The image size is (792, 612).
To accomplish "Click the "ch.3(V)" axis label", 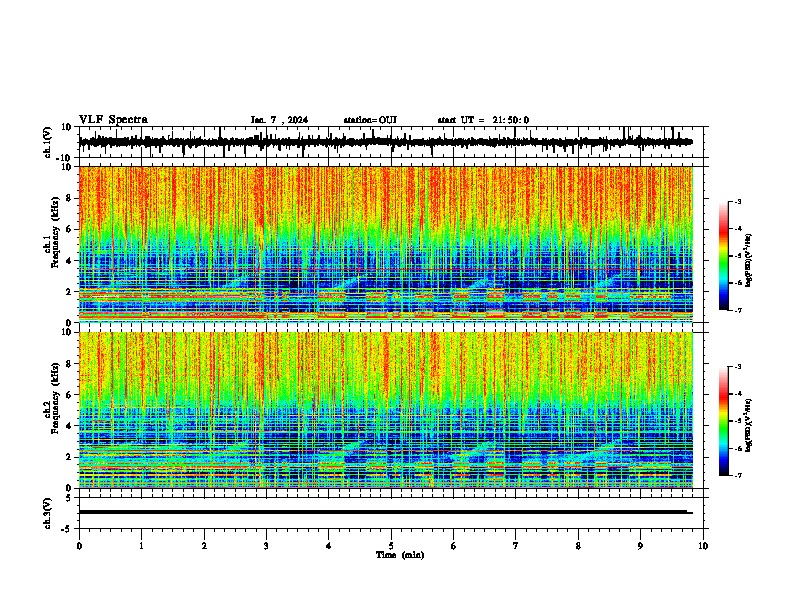I will [x=48, y=513].
